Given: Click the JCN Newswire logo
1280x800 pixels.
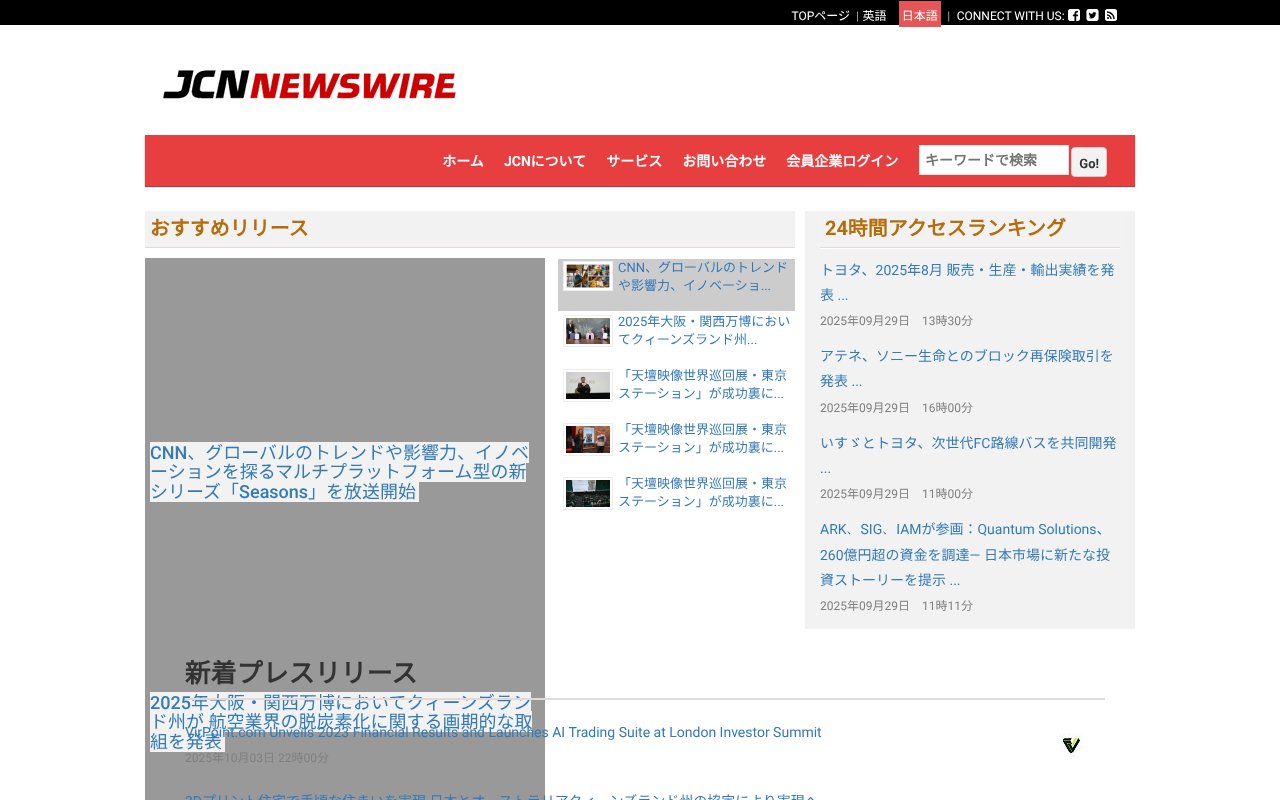Looking at the screenshot, I should 309,85.
